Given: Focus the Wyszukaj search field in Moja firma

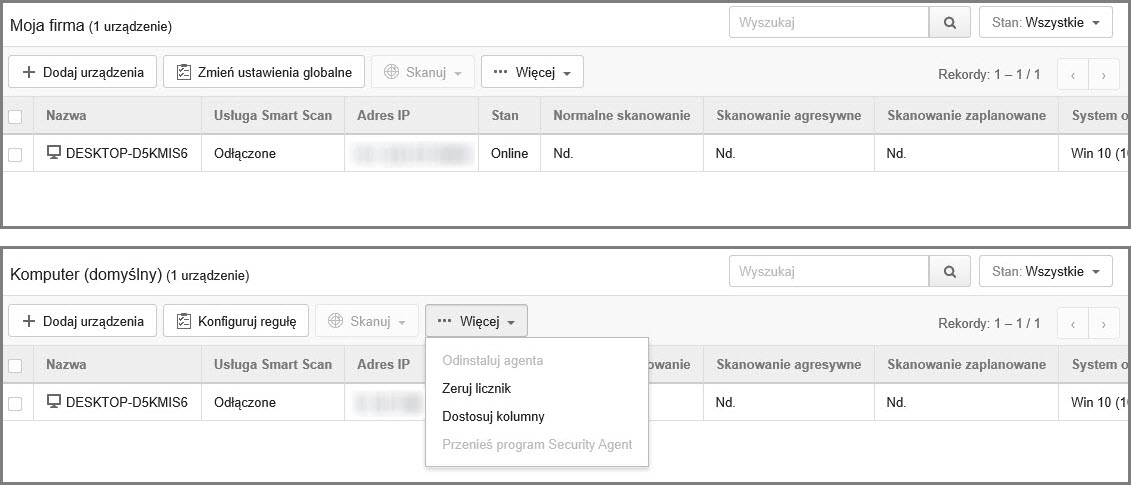Looking at the screenshot, I should (828, 22).
